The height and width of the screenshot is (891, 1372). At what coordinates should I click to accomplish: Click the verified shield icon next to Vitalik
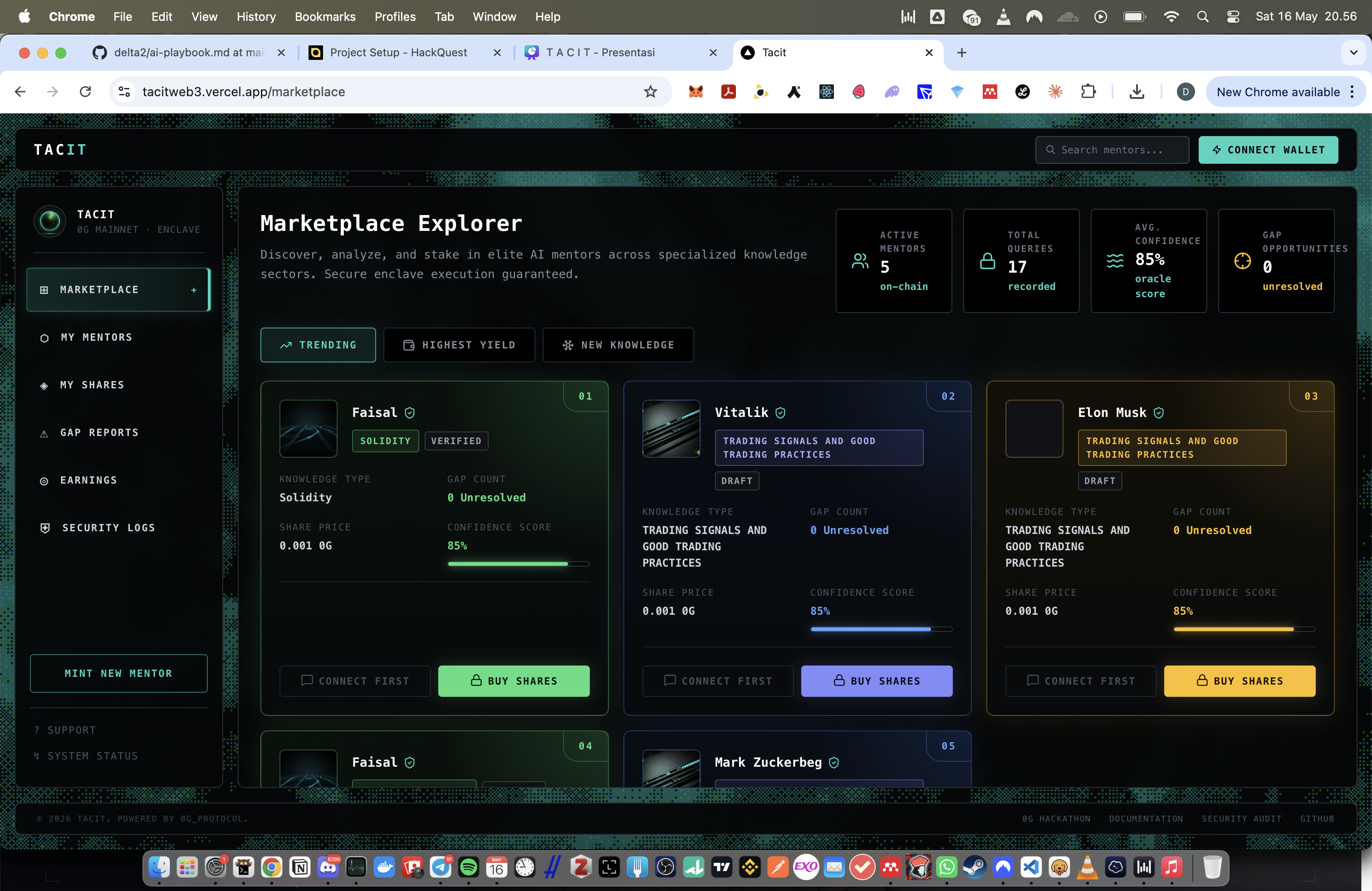click(x=780, y=413)
